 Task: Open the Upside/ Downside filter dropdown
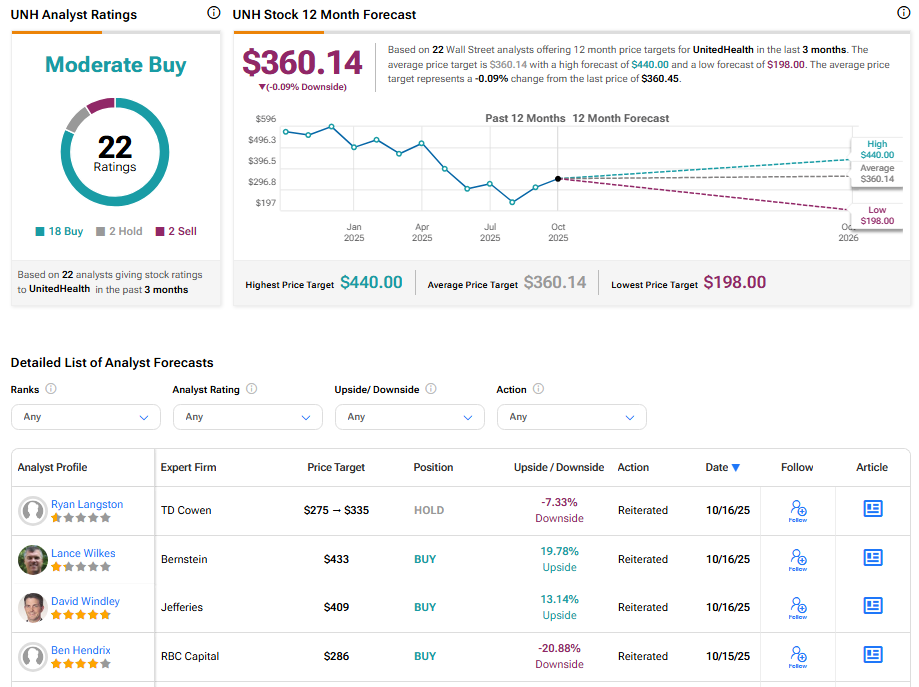[x=409, y=417]
